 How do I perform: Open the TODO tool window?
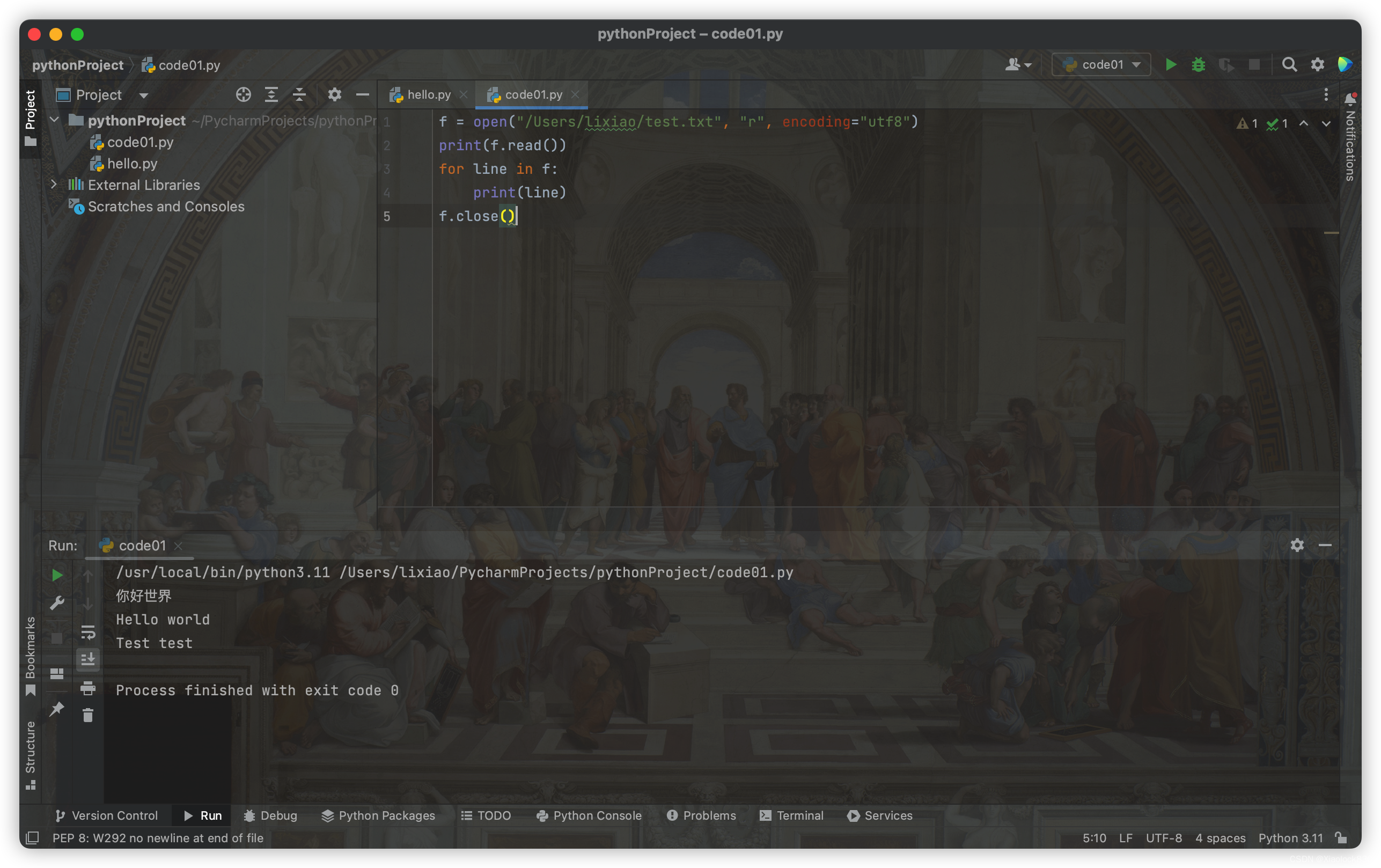click(x=486, y=815)
